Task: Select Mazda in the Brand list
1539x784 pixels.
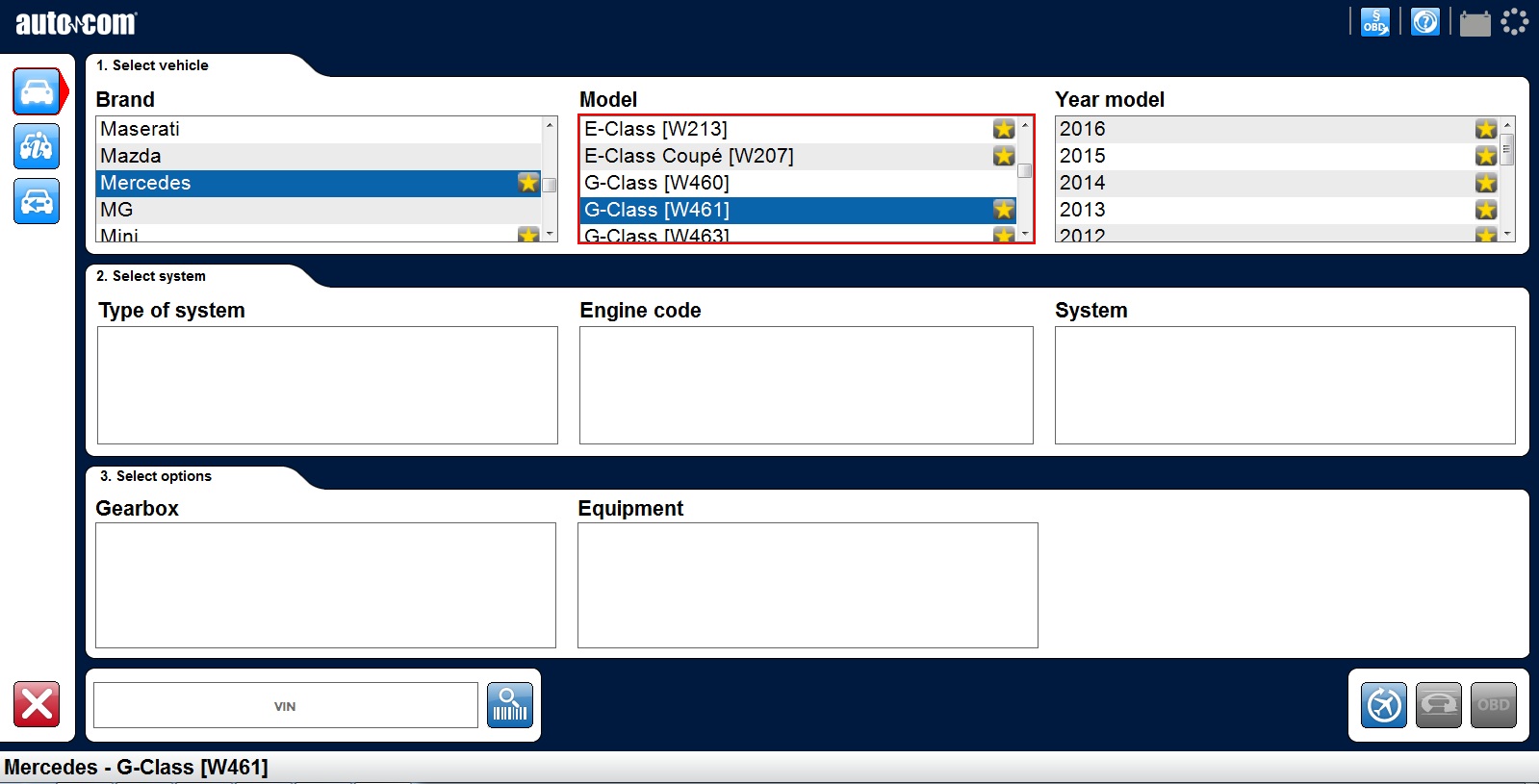Action: click(131, 156)
